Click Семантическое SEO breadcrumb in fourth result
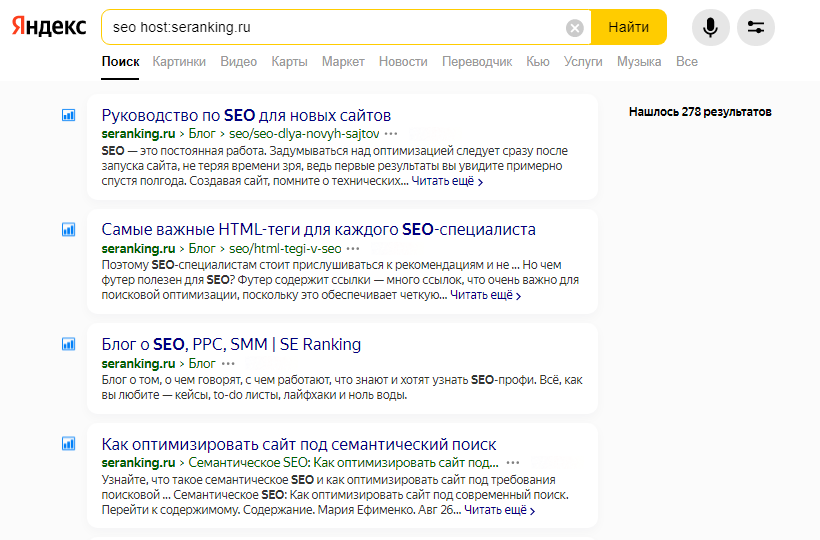Screen dimensions: 820x540 pos(343,463)
